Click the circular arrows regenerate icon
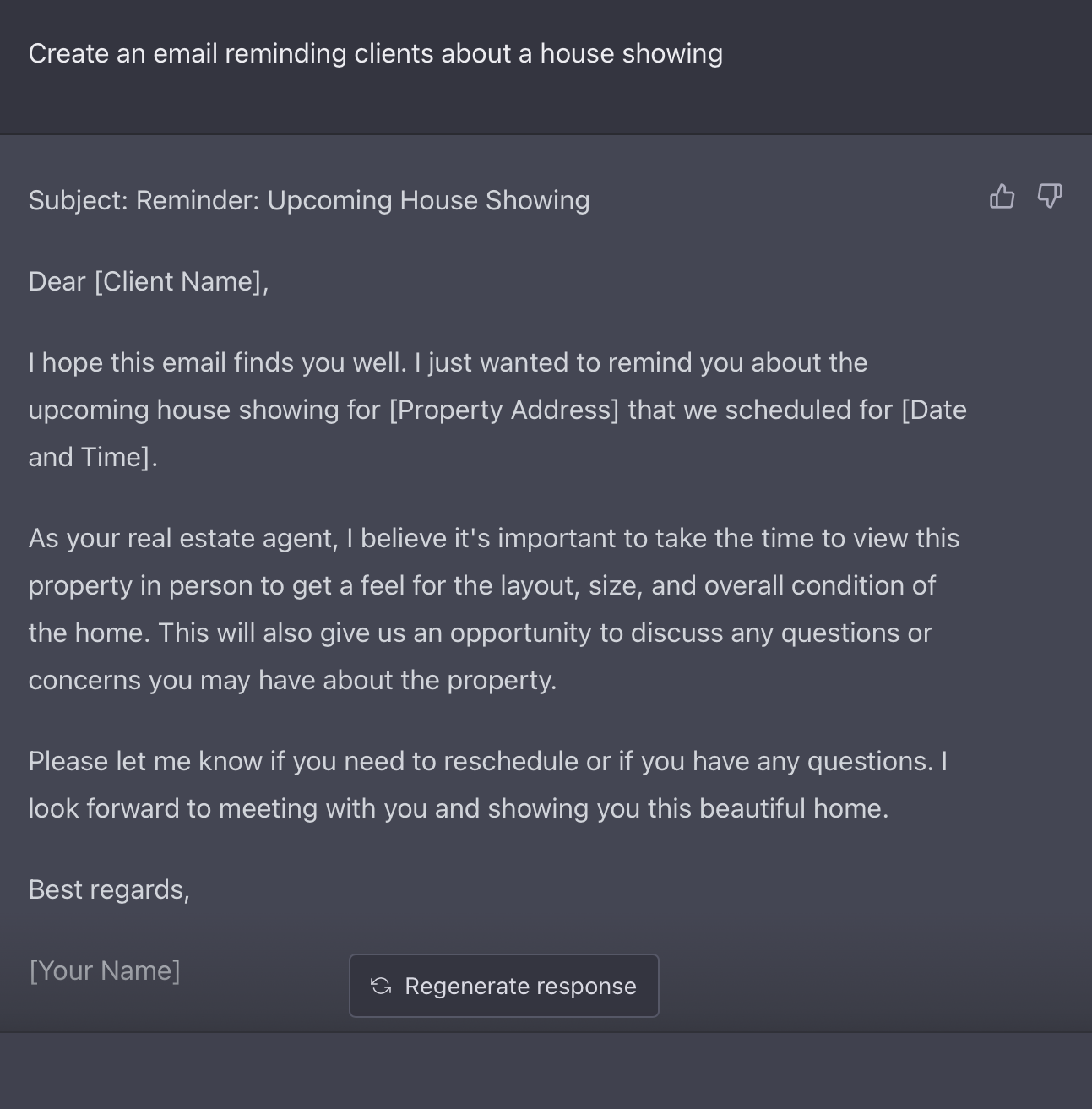The image size is (1092, 1109). [x=381, y=986]
